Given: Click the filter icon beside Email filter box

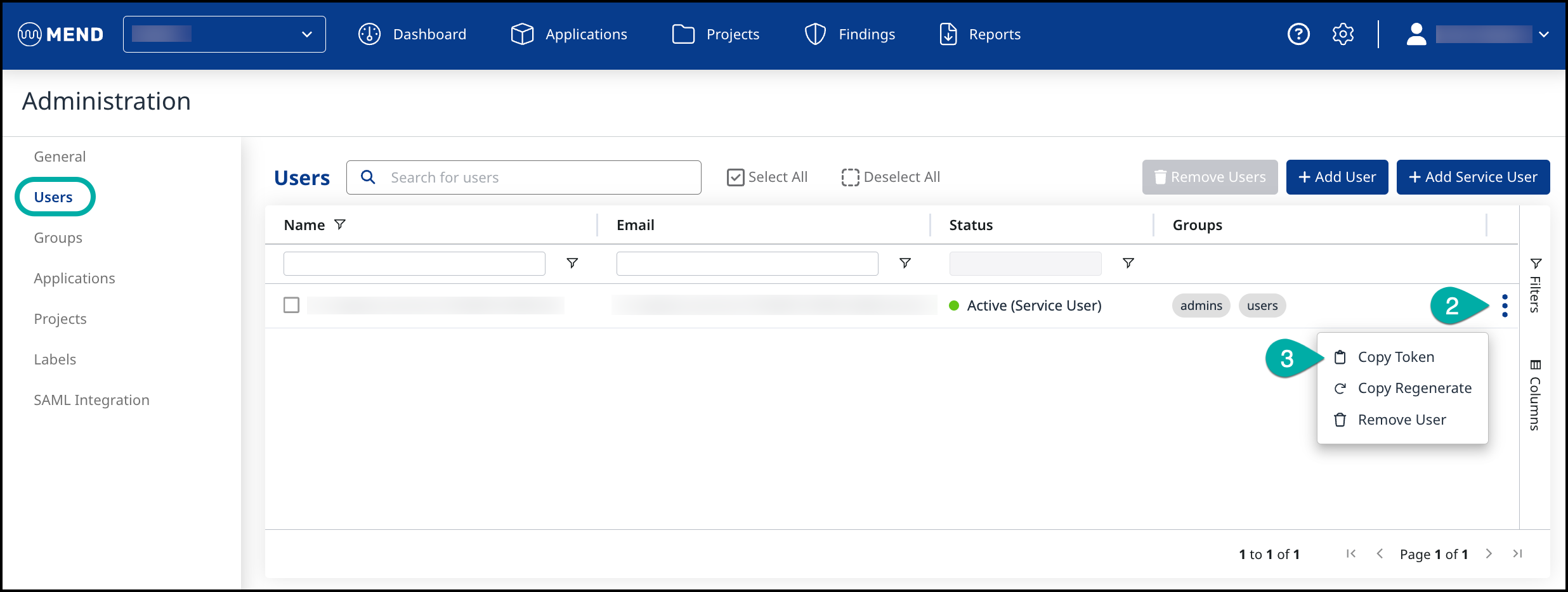Looking at the screenshot, I should (x=905, y=263).
